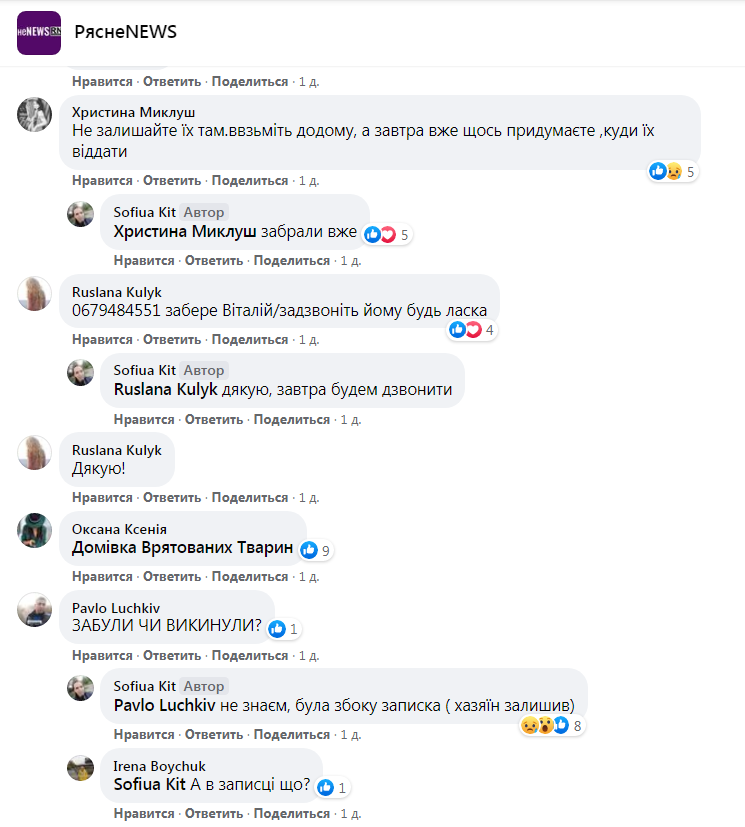Open the Домівка Врятованих Тварин link
Image resolution: width=745 pixels, height=827 pixels.
(183, 548)
